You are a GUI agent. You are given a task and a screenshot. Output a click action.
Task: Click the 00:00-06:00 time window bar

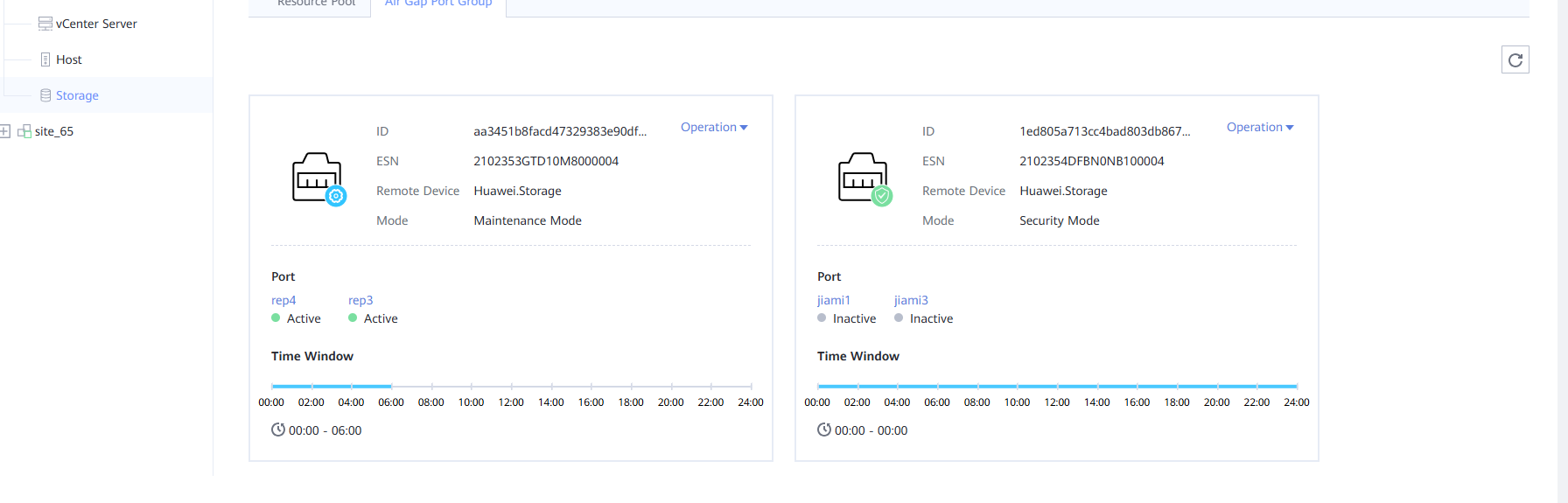pos(332,386)
